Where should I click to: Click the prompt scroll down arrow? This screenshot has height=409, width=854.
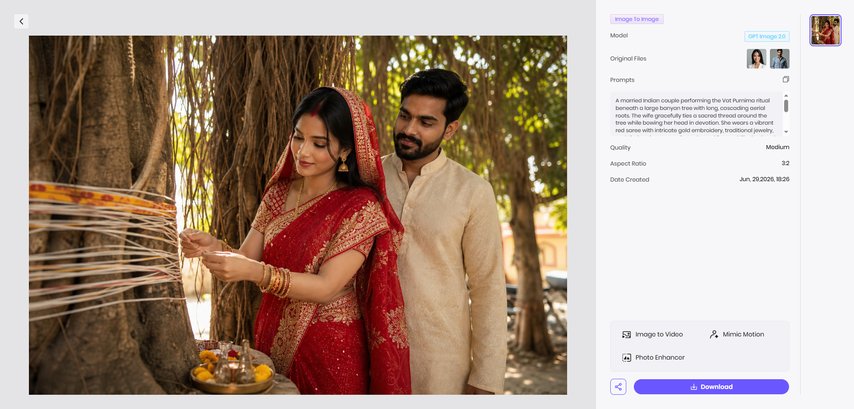[x=785, y=132]
